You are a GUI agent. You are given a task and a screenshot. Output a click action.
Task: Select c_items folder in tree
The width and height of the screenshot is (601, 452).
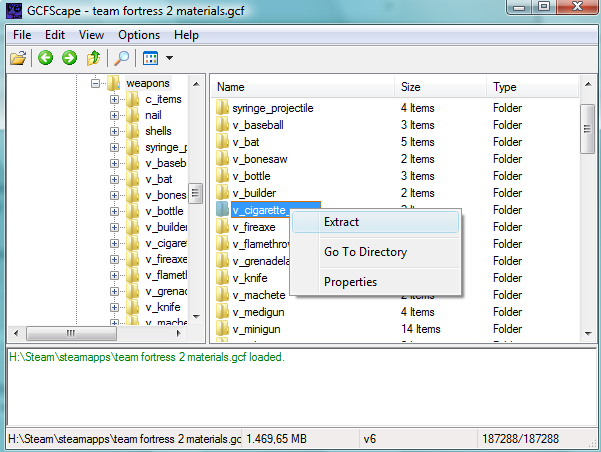163,99
